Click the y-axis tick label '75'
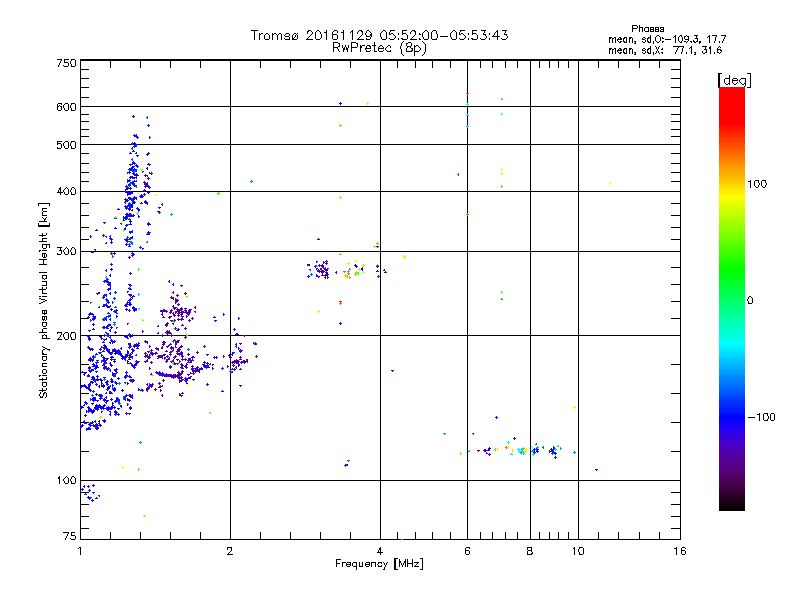800x600 pixels. tap(70, 536)
